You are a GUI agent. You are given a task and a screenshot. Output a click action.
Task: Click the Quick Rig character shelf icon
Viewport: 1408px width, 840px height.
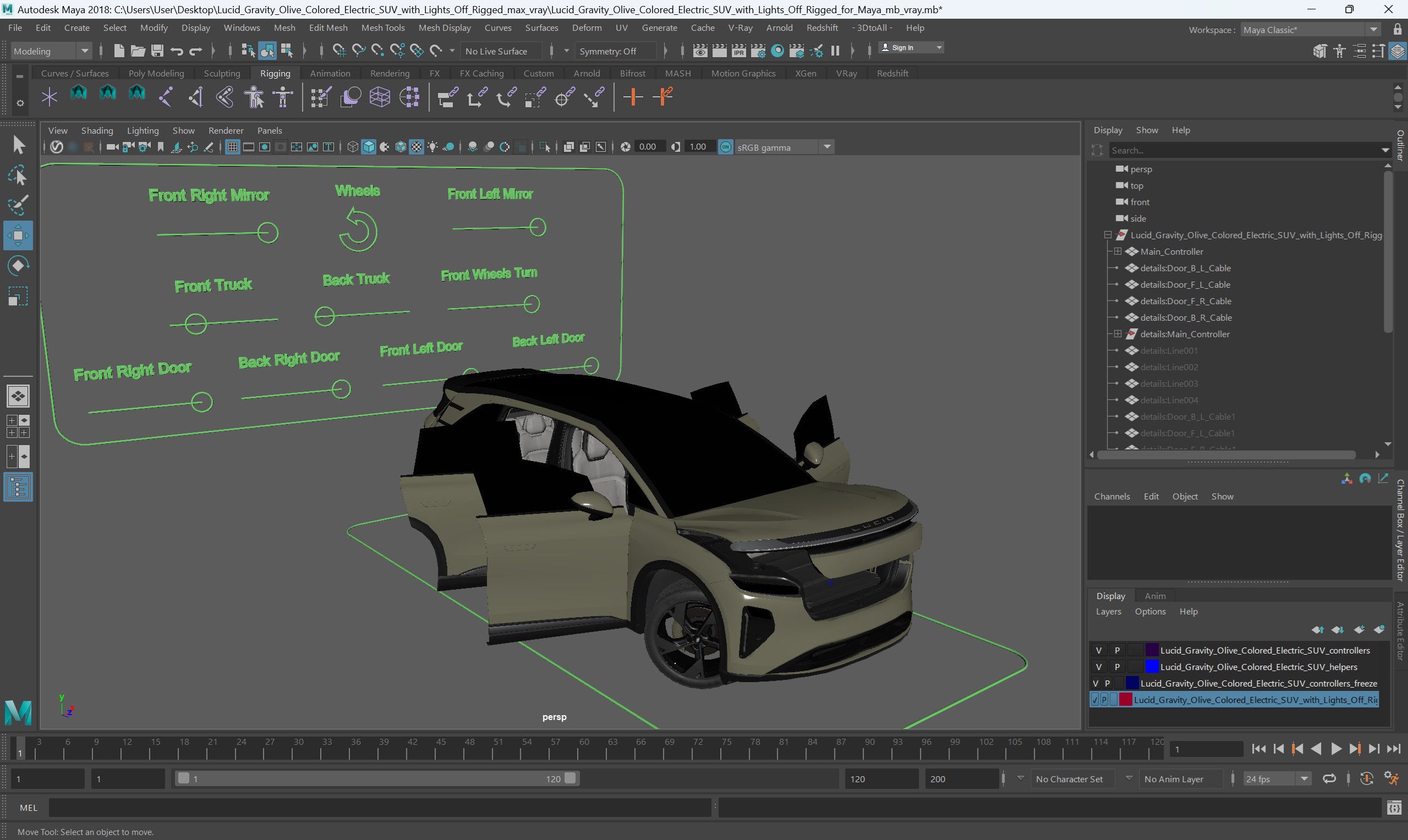(x=254, y=97)
